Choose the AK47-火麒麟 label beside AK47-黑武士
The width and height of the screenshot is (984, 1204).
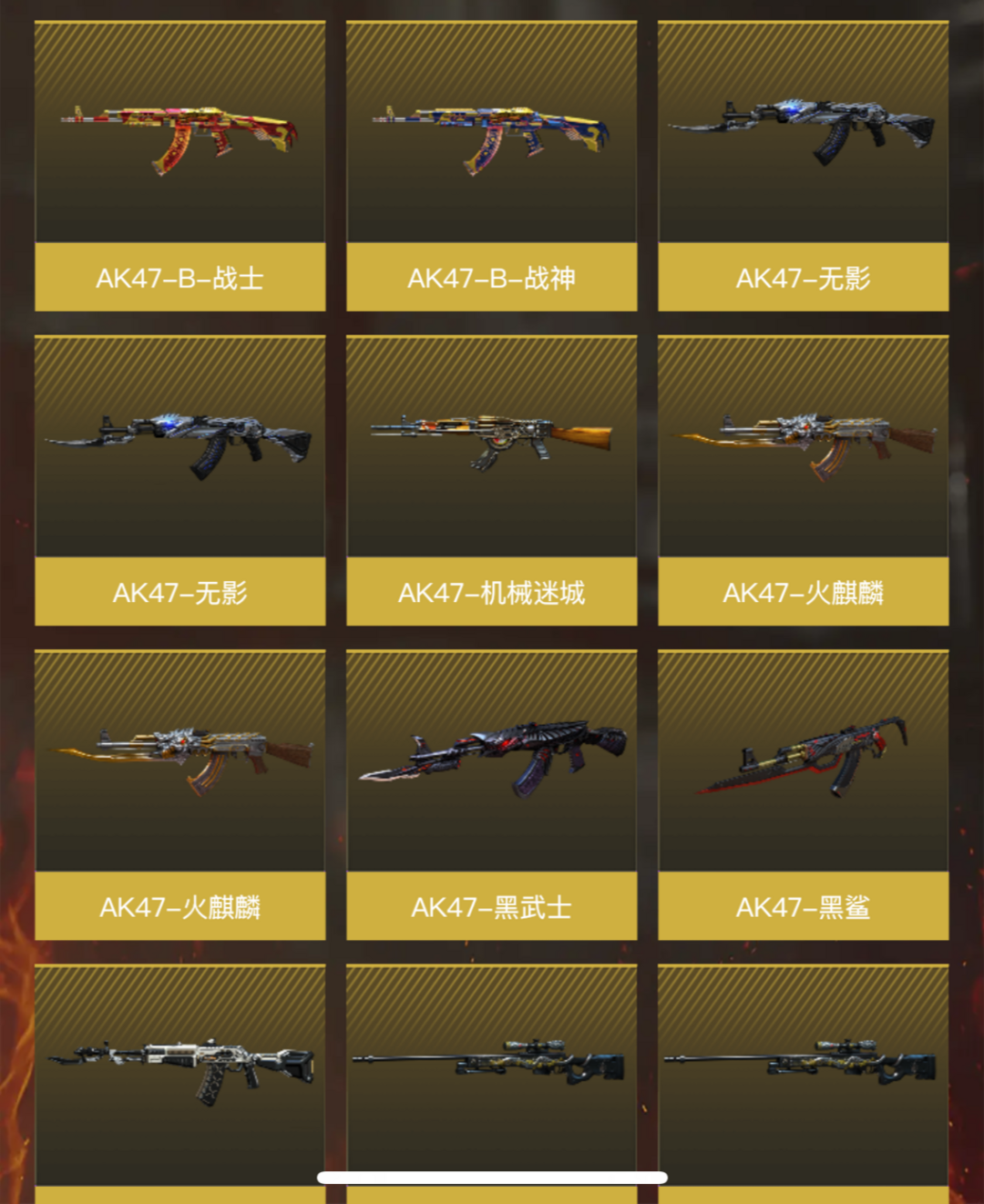click(180, 906)
